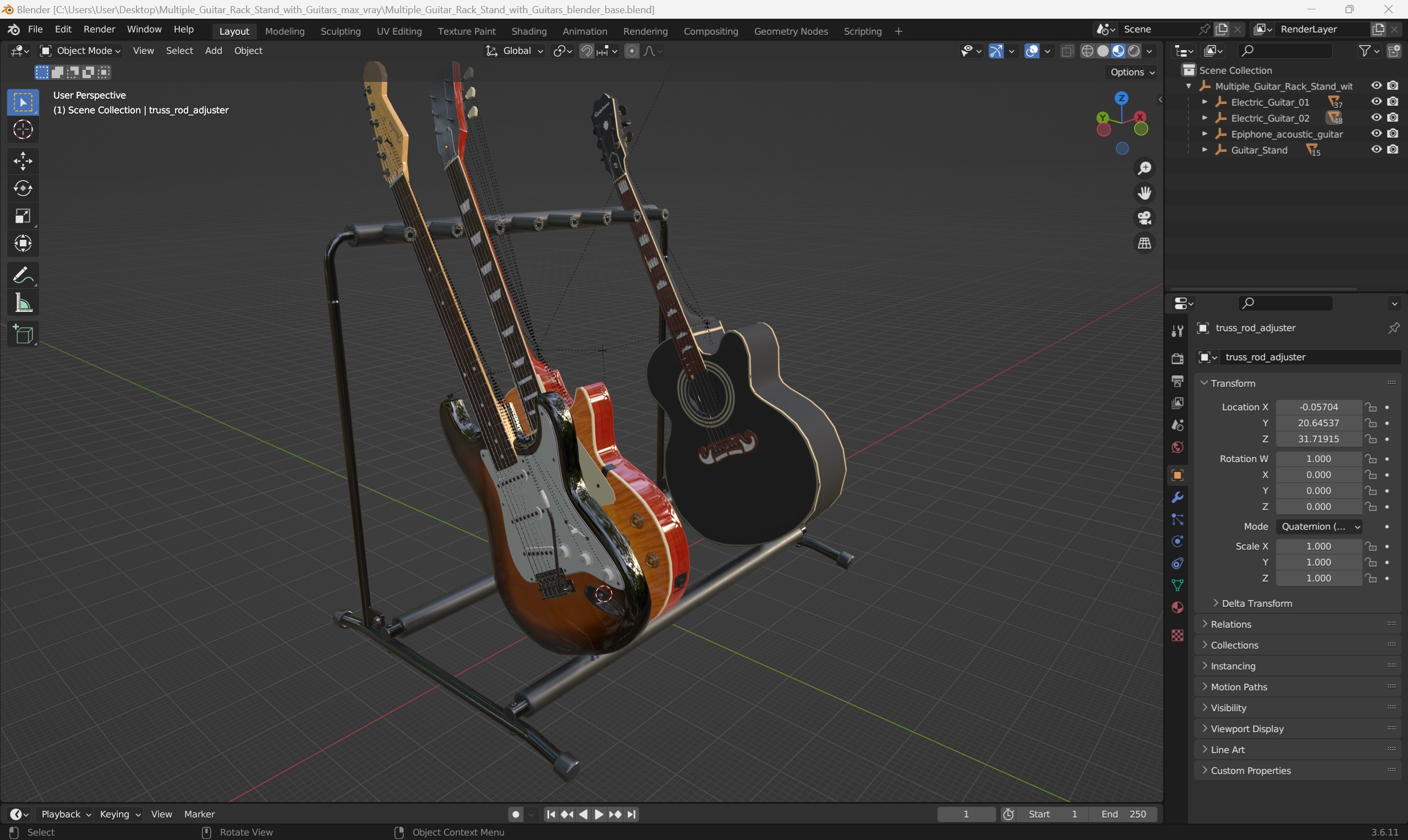Click the End frame field
The height and width of the screenshot is (840, 1408).
[x=1123, y=814]
